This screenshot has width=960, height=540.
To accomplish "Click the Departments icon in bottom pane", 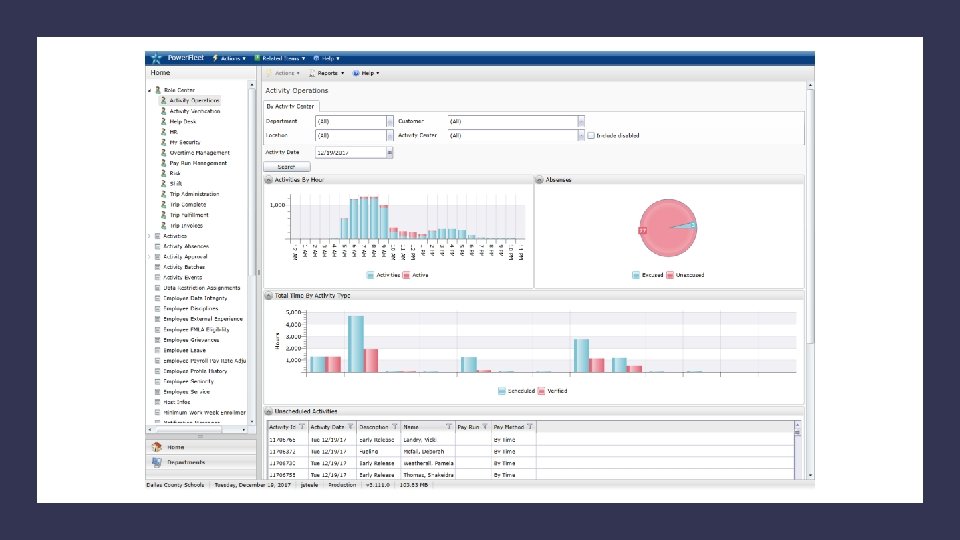I will click(157, 462).
